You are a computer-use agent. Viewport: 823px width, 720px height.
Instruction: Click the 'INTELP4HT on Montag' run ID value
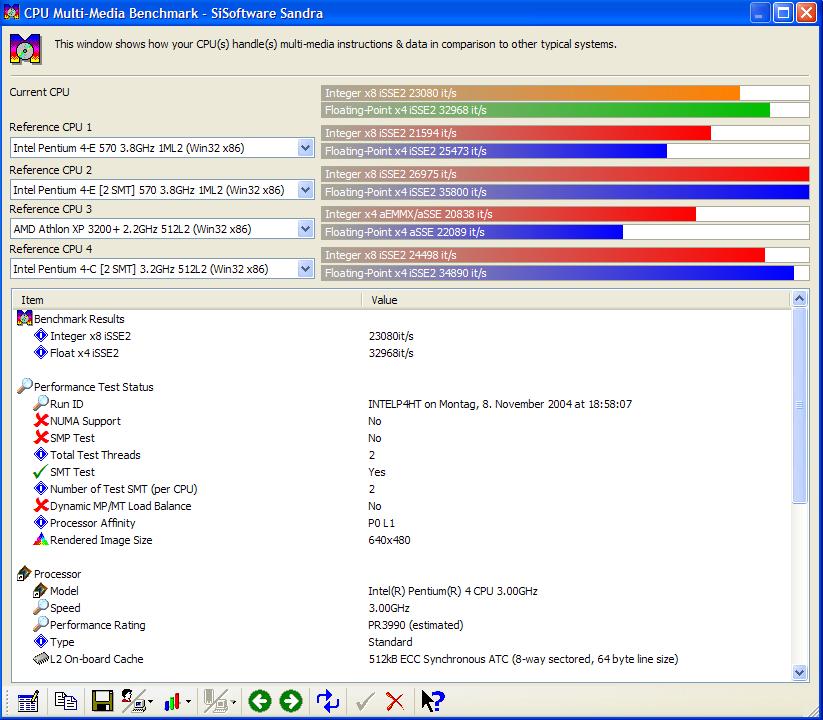click(500, 404)
